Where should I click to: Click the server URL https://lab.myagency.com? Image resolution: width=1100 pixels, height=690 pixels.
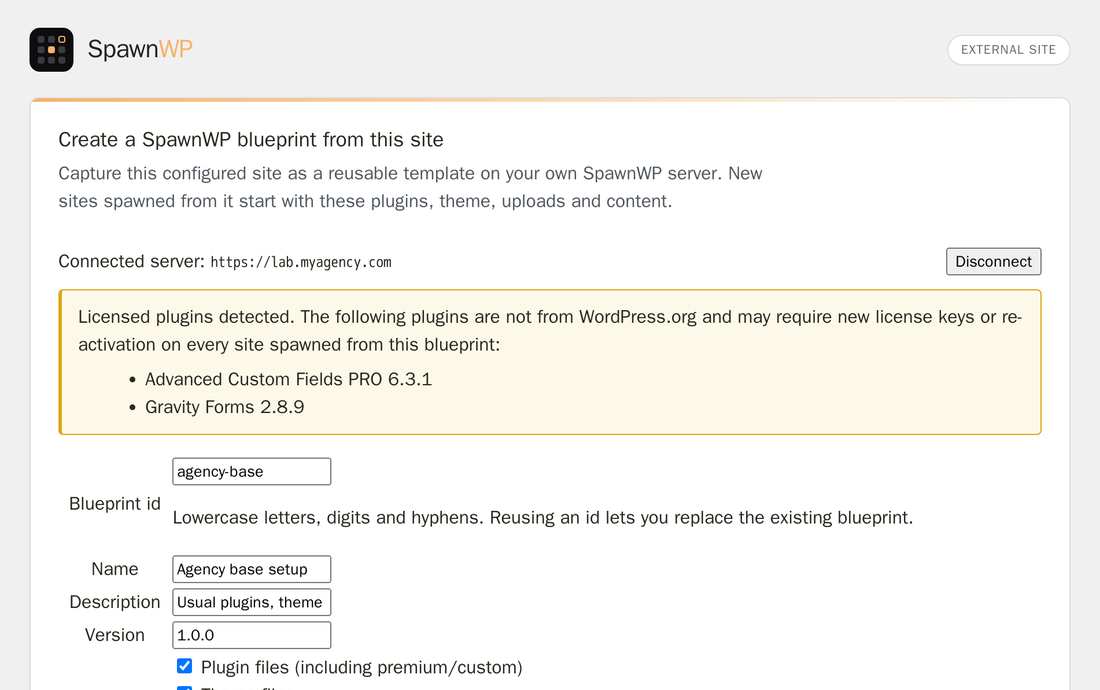(x=301, y=262)
